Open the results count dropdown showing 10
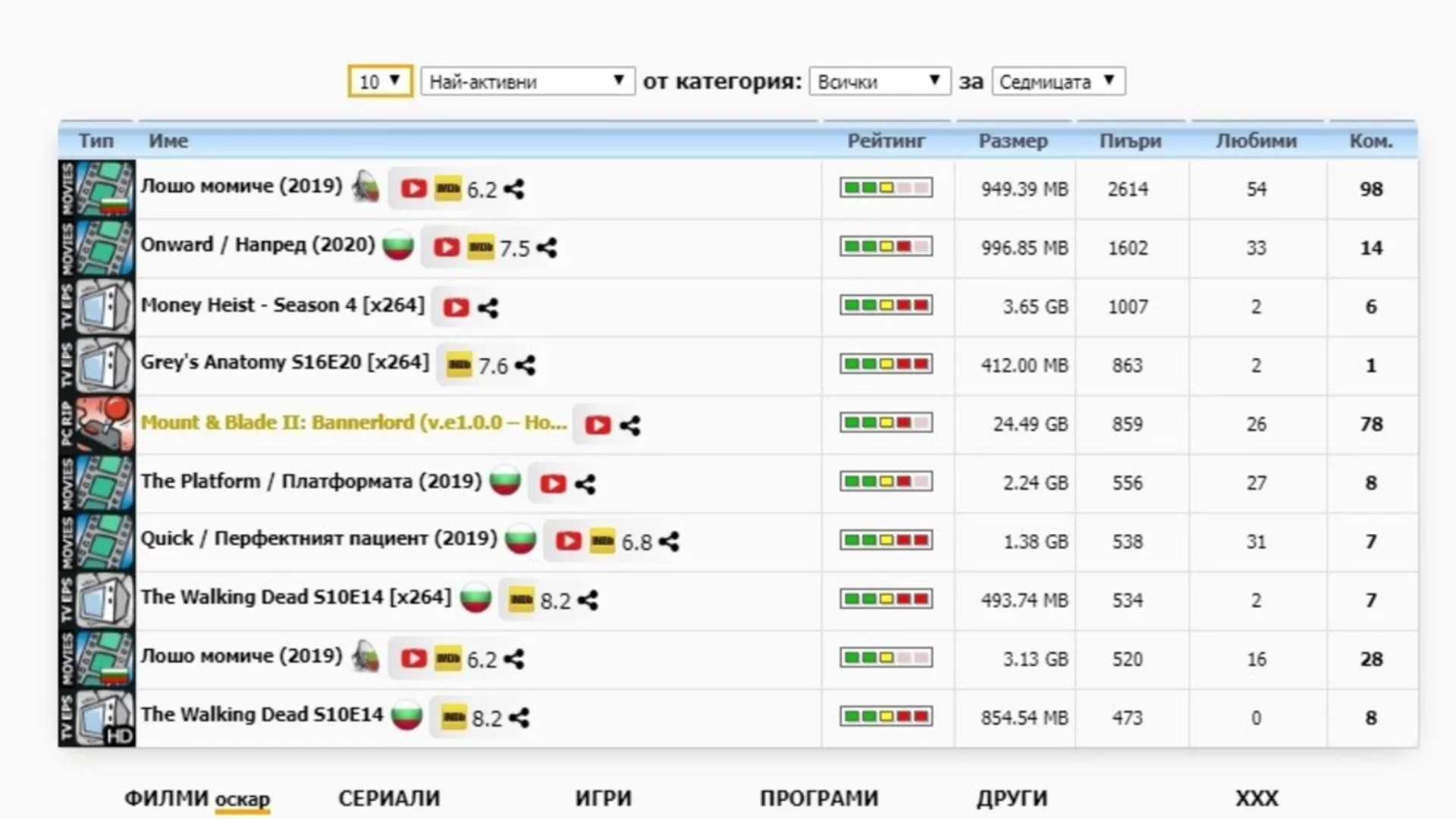1456x819 pixels. [380, 81]
